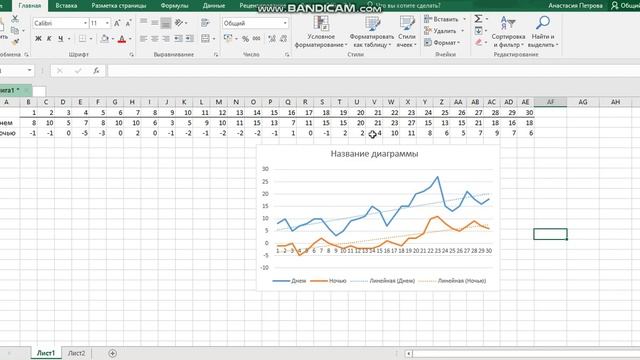Click Clear eraser icon
Image resolution: width=640 pixels, height=360 pixels.
point(478,42)
